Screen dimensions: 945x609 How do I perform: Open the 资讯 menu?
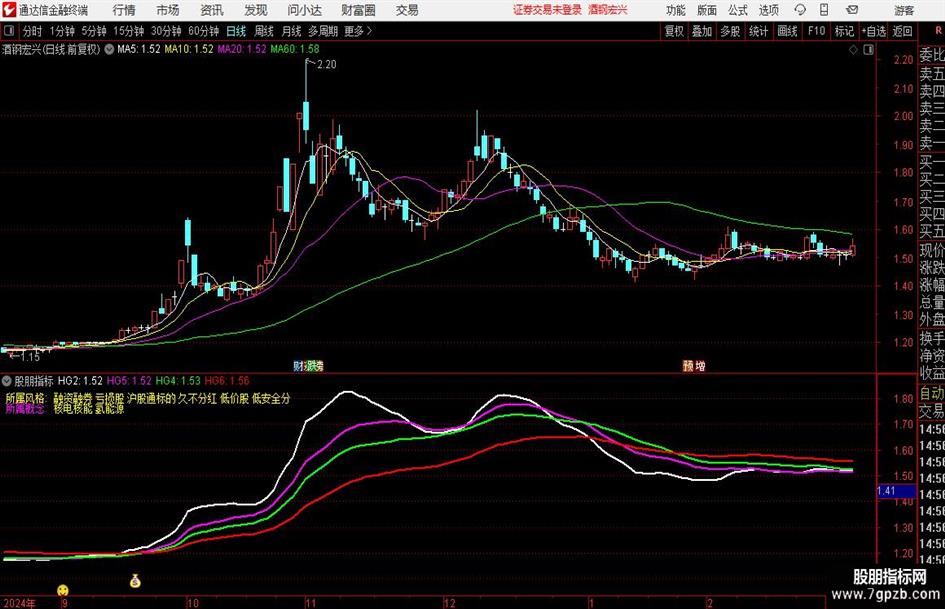pyautogui.click(x=212, y=10)
